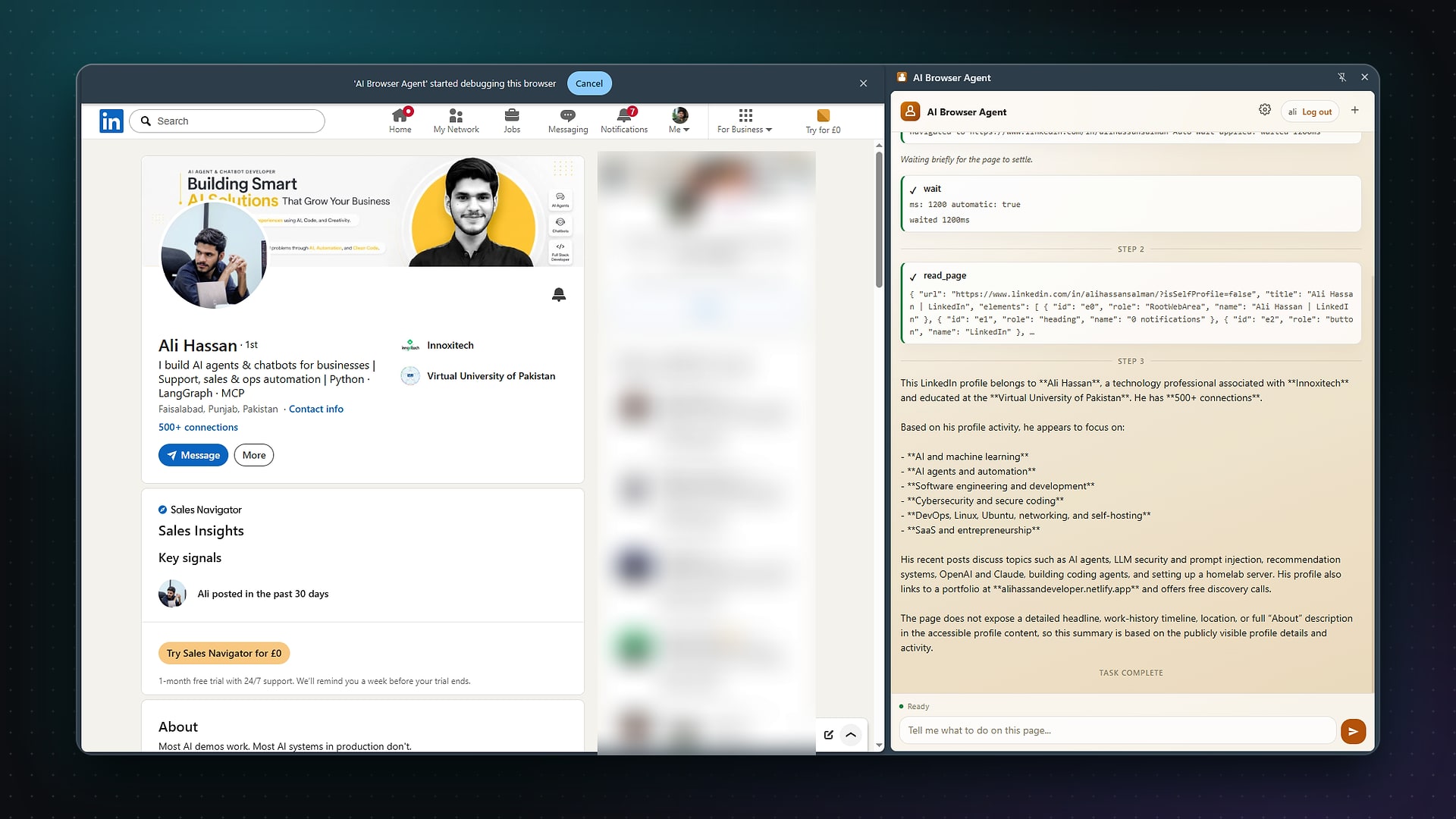Screen dimensions: 1456x819
Task: Log out of the ali account
Action: point(1316,111)
